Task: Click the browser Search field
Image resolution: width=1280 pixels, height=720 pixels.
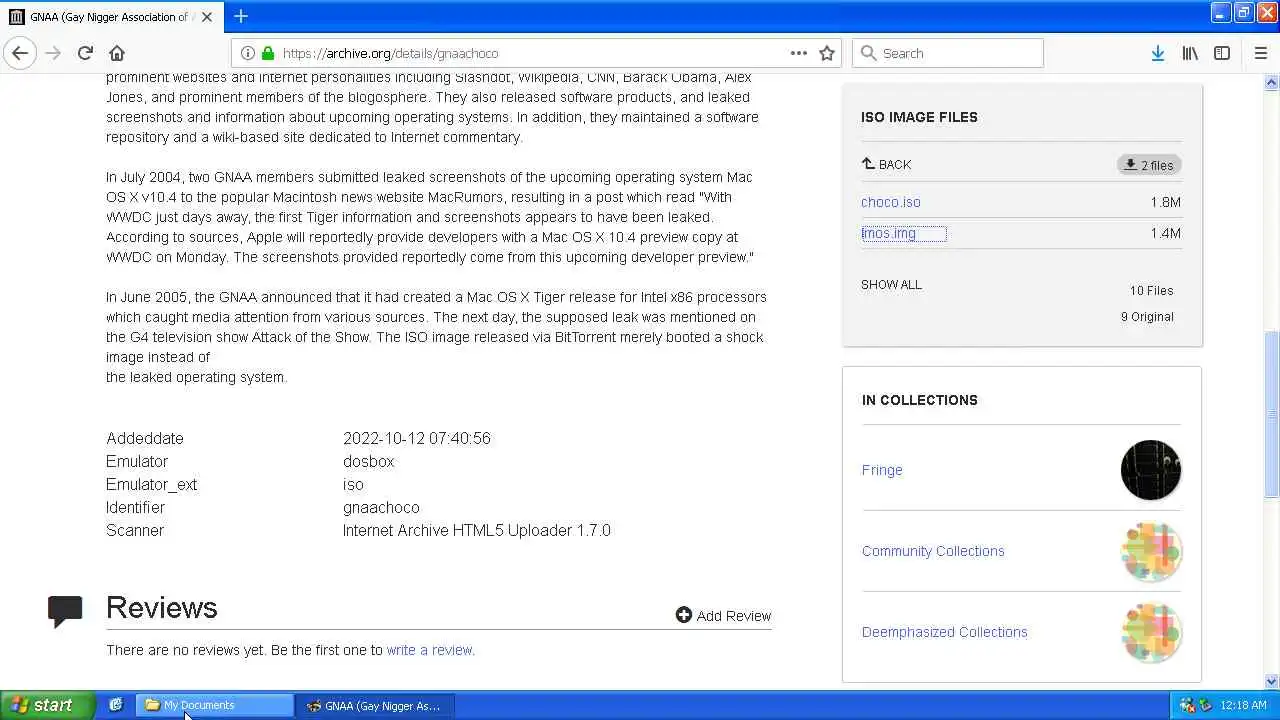Action: coord(948,53)
